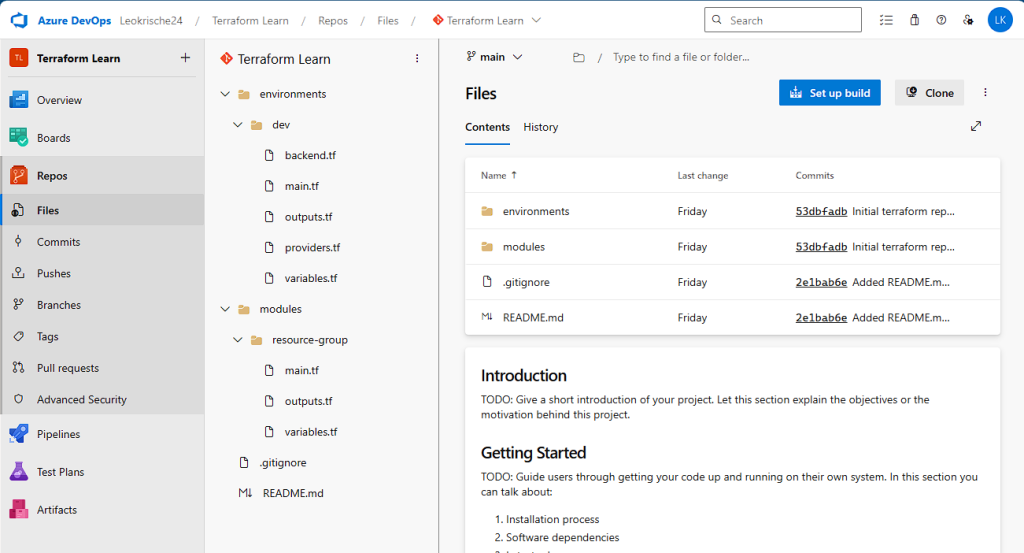Click the Overview icon in sidebar
The width and height of the screenshot is (1024, 553).
(x=19, y=100)
